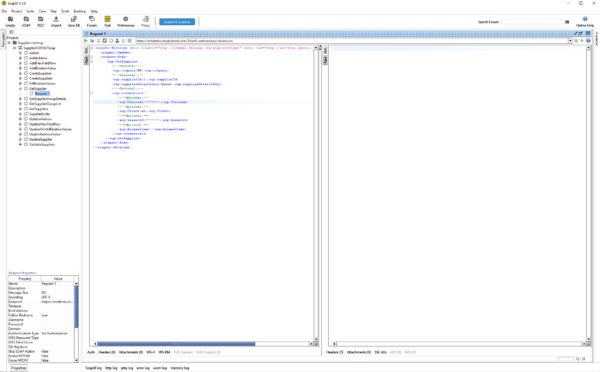Collapse the GetSupplier operation node
Viewport: 600px width, 372px height.
pos(20,88)
